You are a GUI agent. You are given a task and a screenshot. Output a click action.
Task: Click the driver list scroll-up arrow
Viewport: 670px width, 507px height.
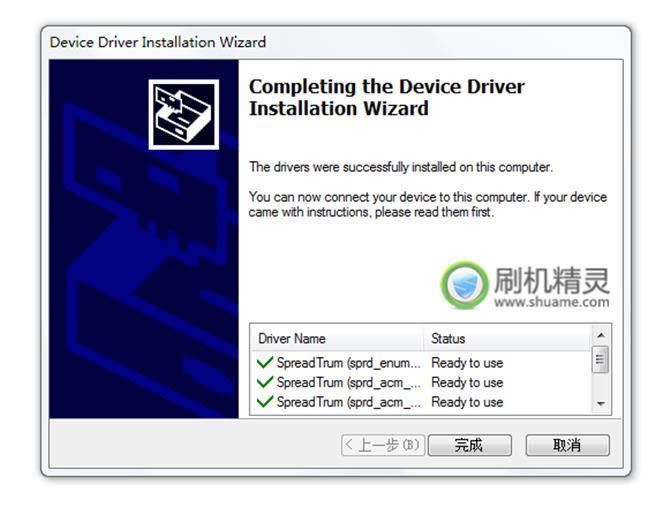point(601,336)
